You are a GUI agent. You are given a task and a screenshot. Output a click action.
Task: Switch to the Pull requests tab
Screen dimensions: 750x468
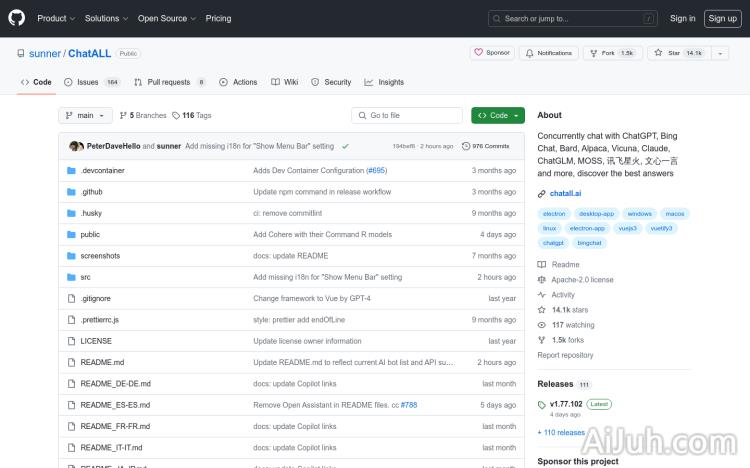[169, 82]
